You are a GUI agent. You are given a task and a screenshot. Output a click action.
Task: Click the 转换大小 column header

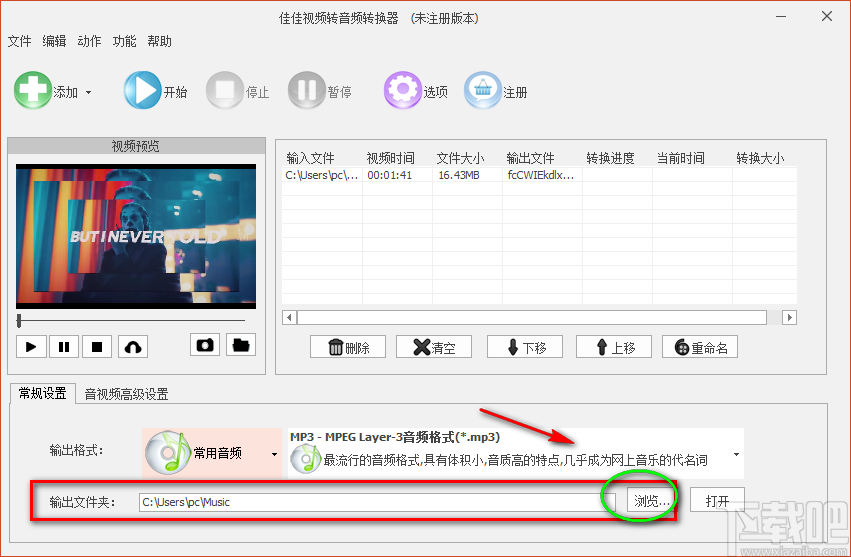760,158
